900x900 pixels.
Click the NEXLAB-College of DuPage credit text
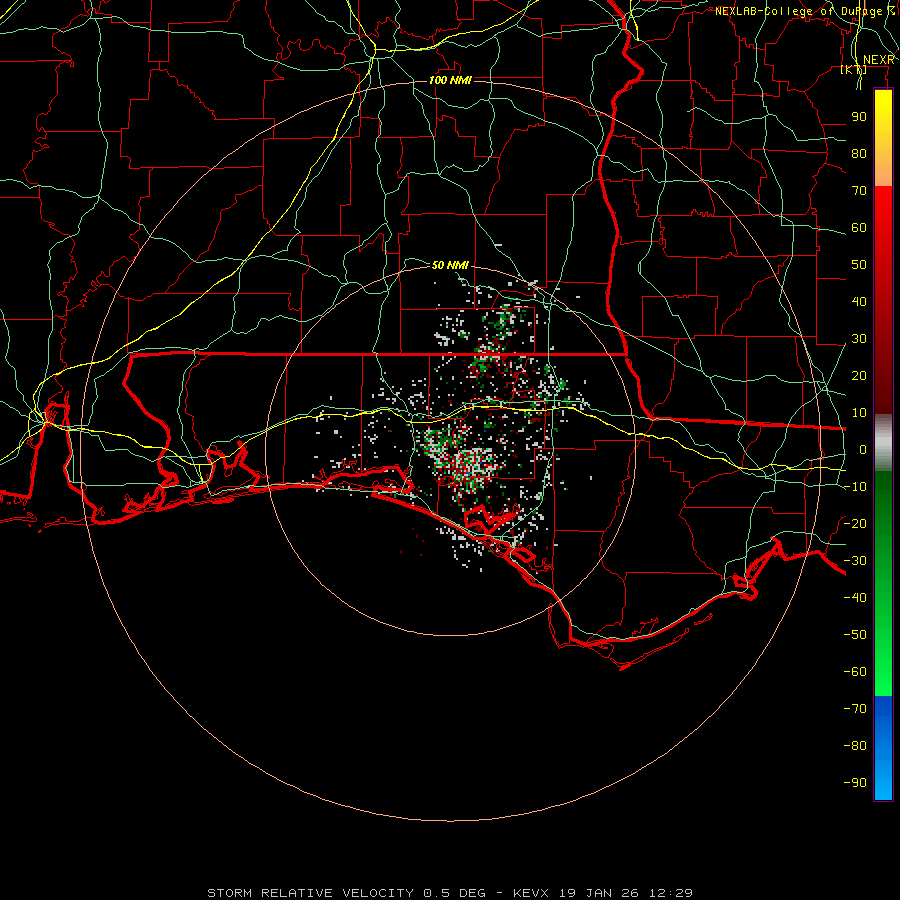tap(804, 11)
